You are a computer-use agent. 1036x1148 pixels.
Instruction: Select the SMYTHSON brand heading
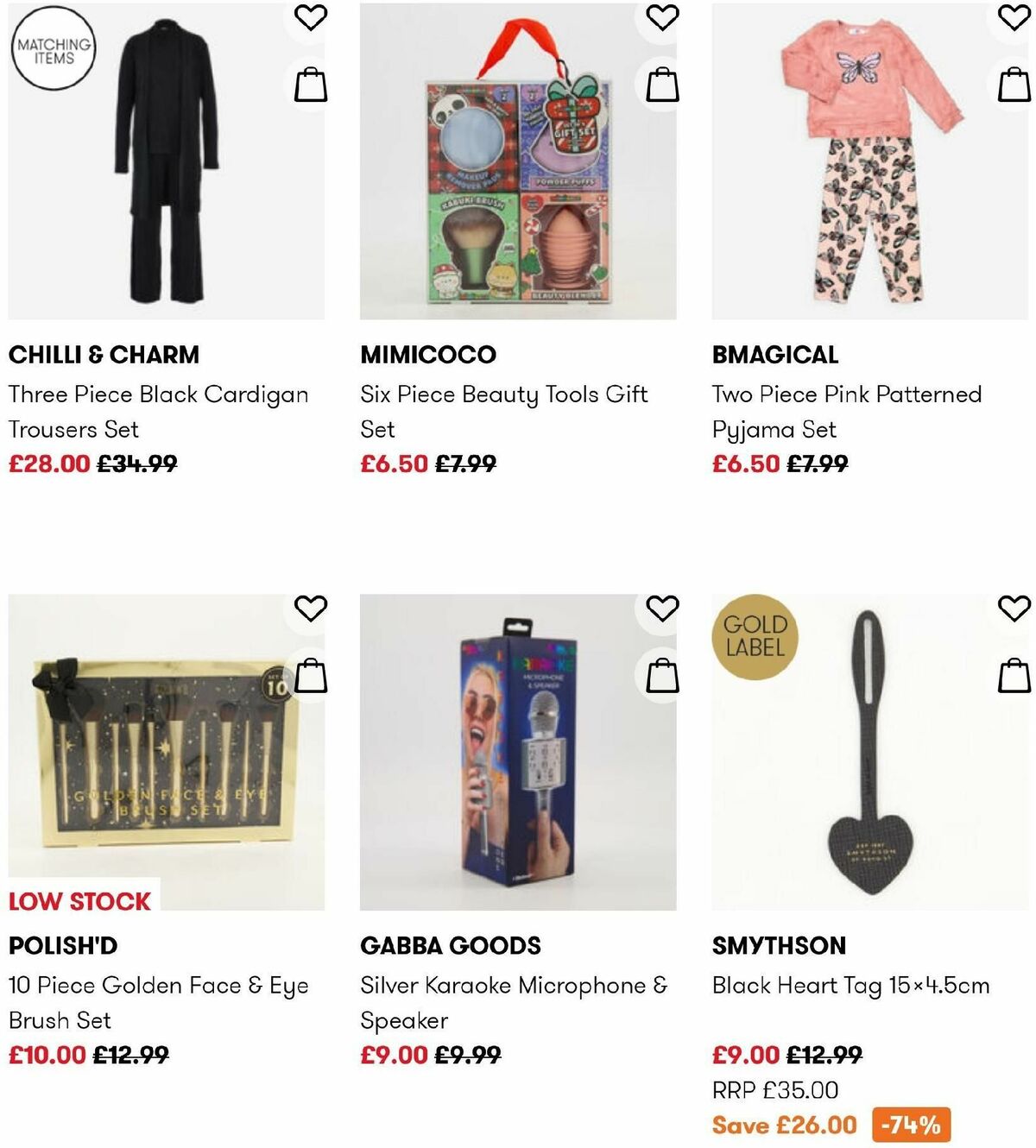click(778, 946)
